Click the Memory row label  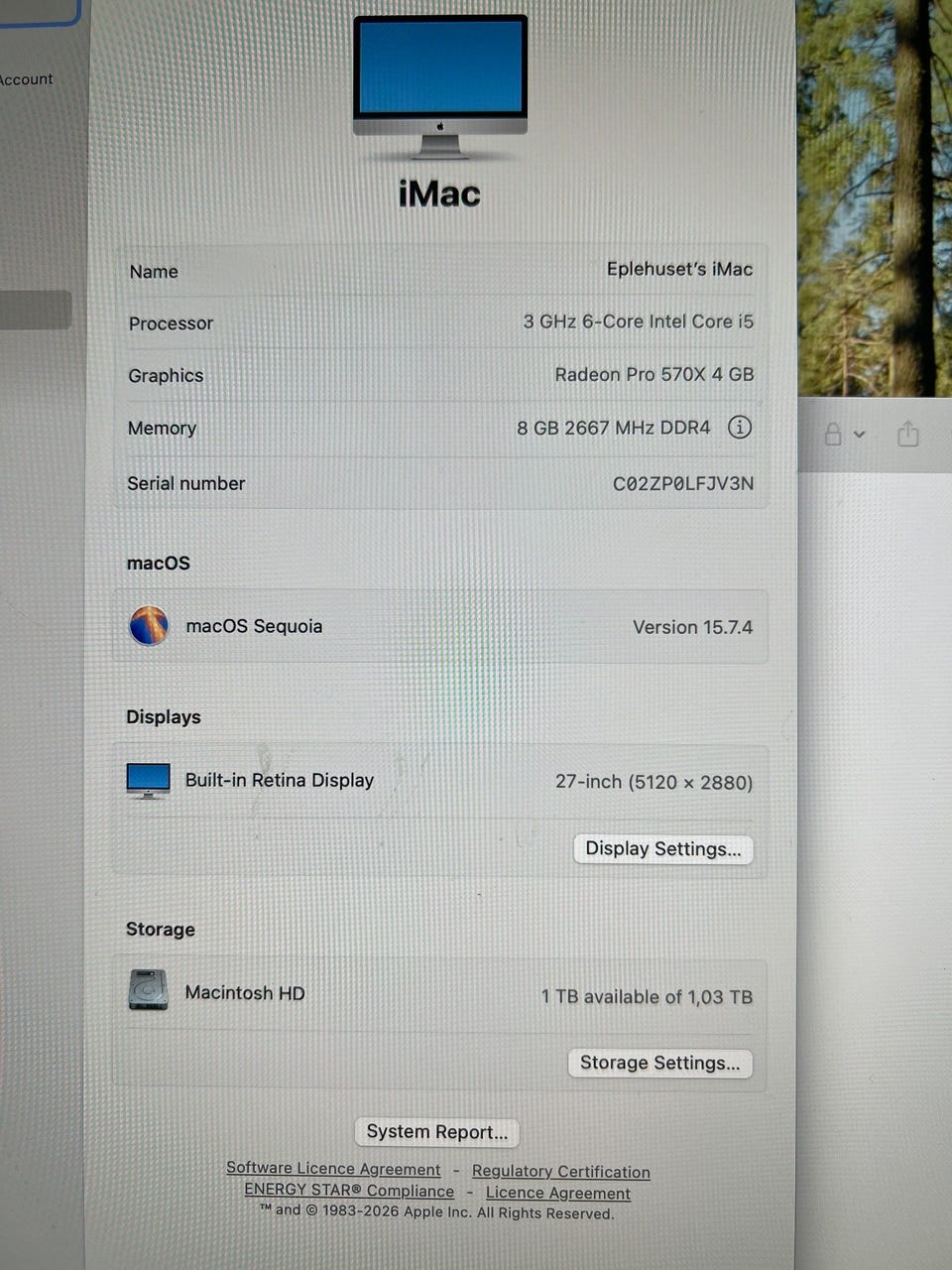pos(162,428)
